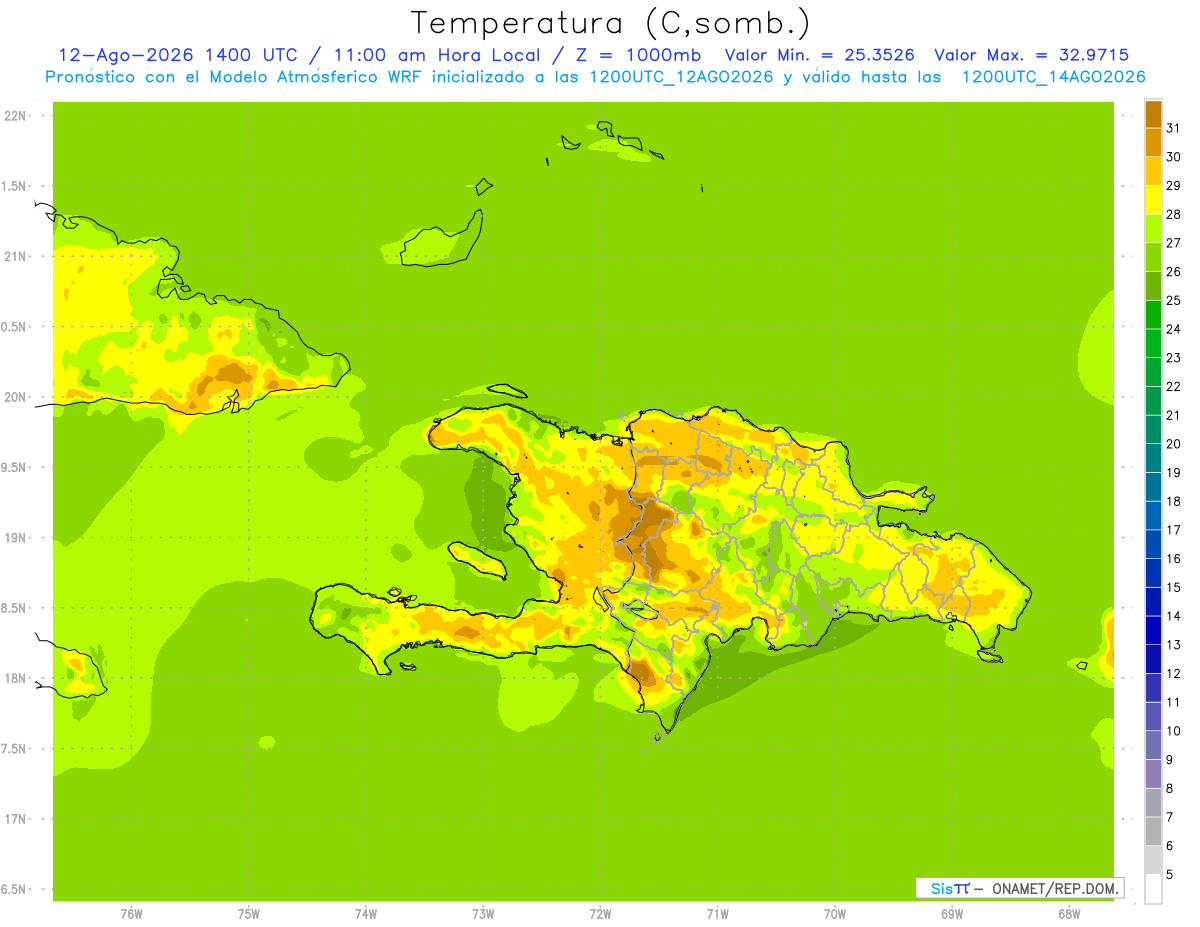Click the color bar label 13
1200x927 pixels.
[1173, 645]
